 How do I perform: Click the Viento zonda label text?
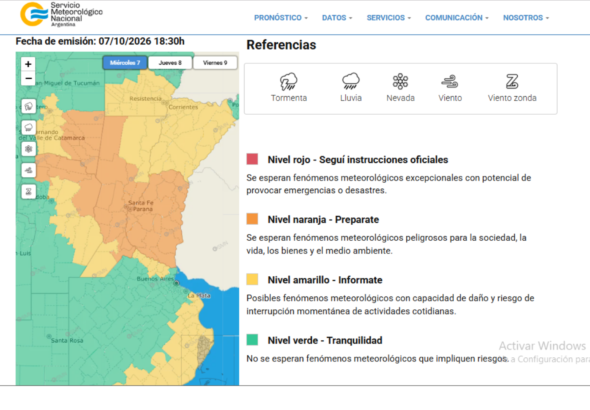(x=512, y=98)
